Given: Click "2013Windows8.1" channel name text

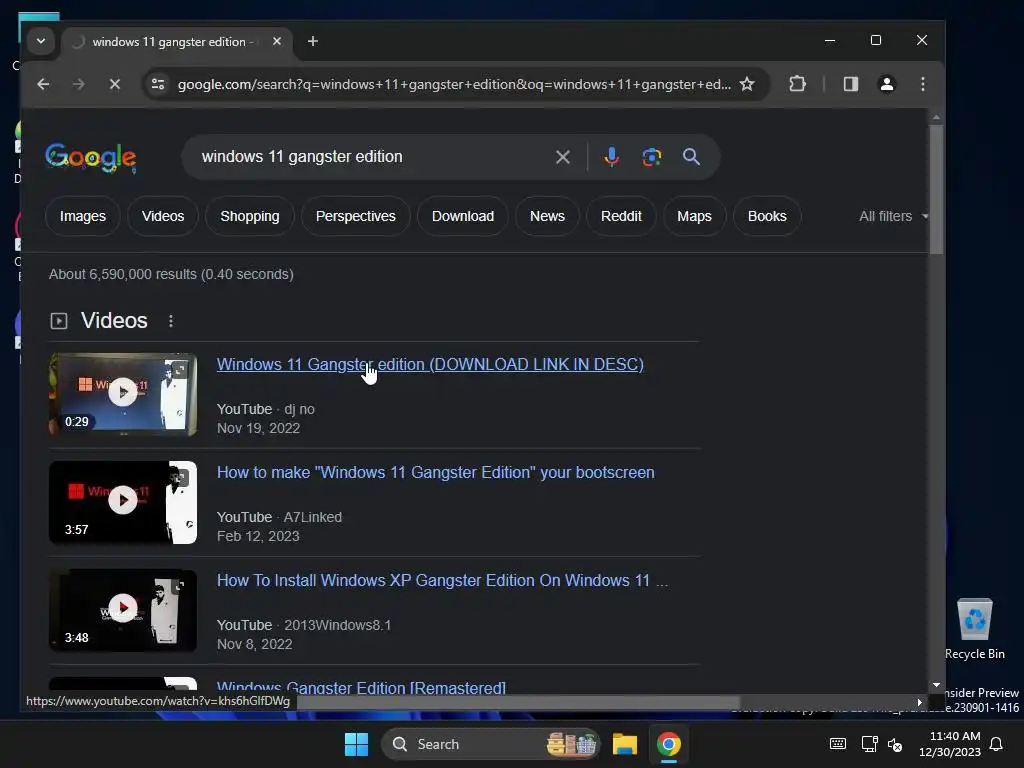Looking at the screenshot, I should (x=338, y=625).
